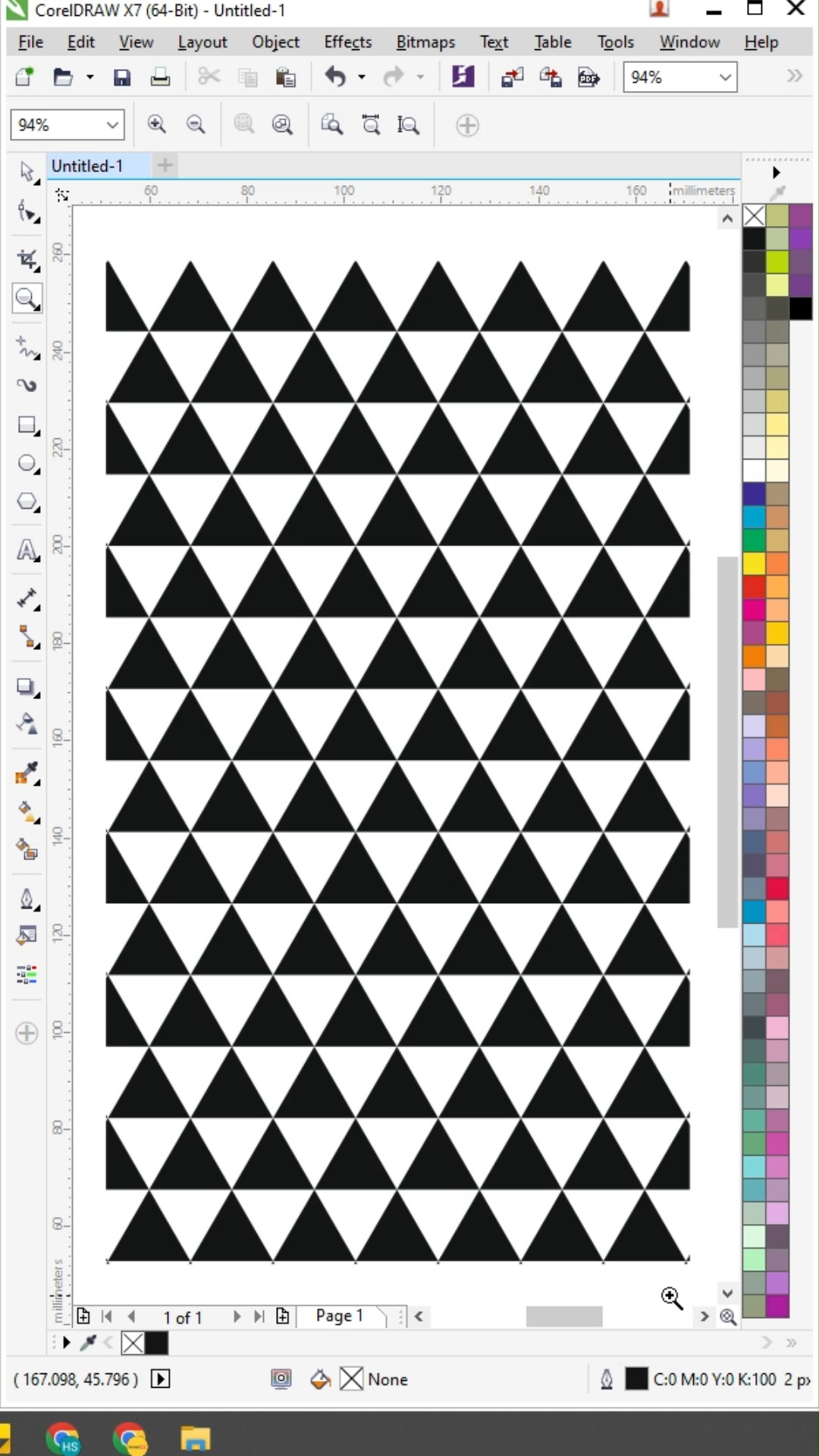Click the Zoom In icon

(x=157, y=124)
